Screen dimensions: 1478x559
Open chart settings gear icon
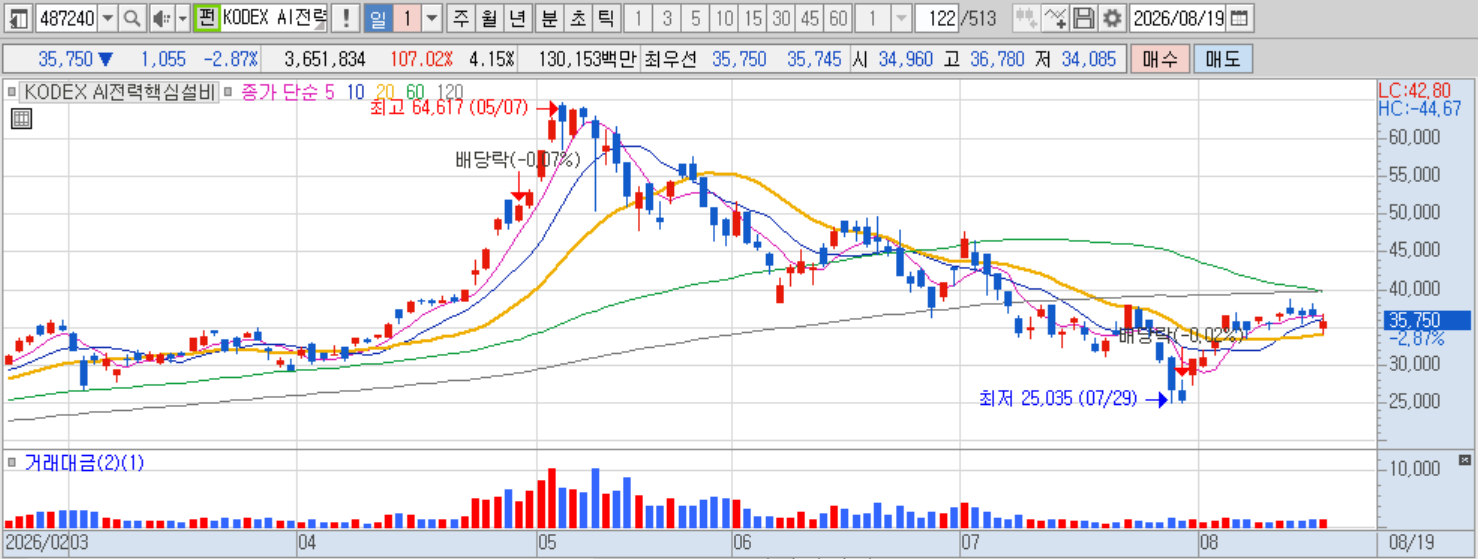[x=1111, y=18]
